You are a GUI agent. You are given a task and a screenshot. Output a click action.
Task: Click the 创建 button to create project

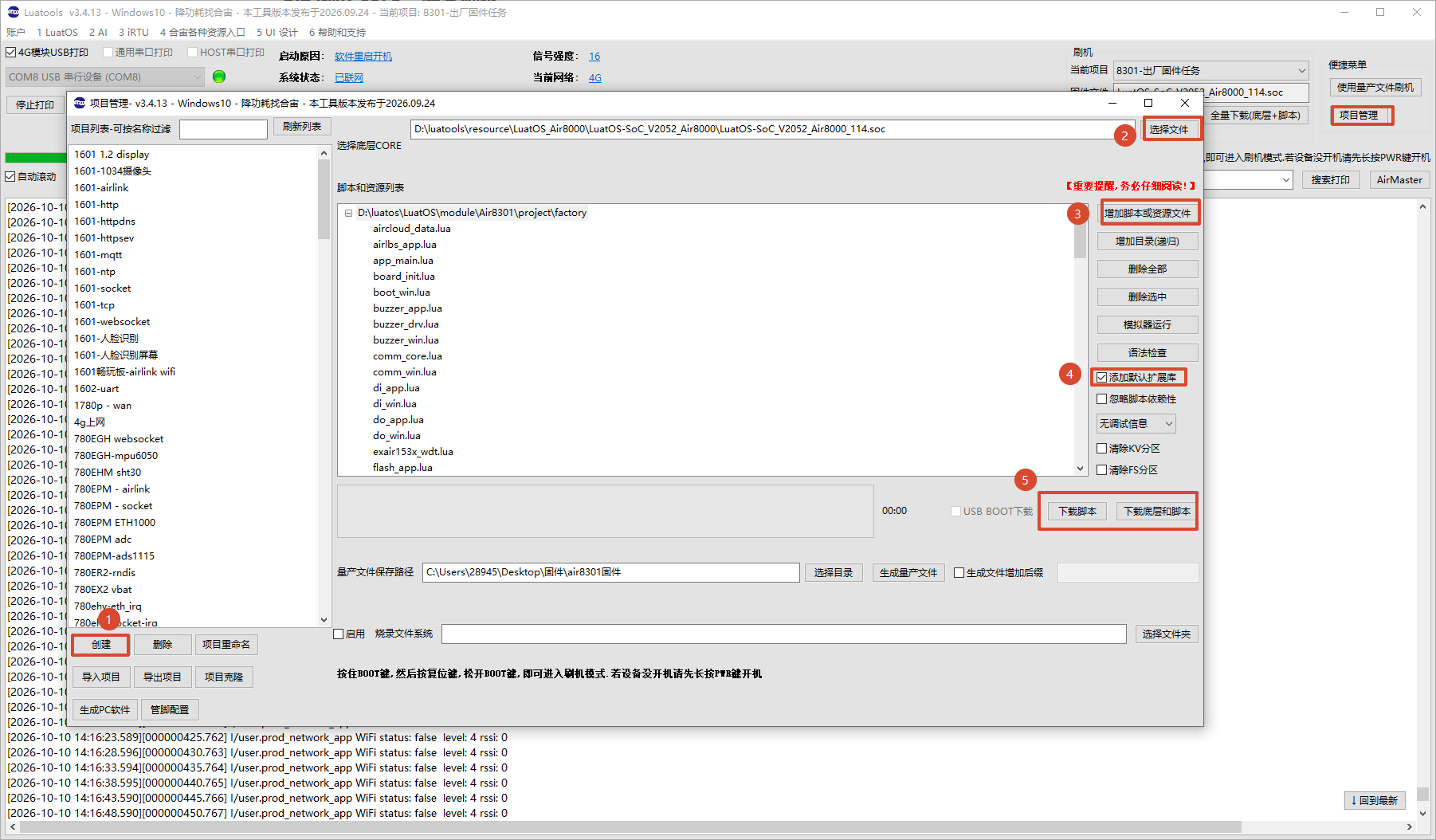pos(101,645)
